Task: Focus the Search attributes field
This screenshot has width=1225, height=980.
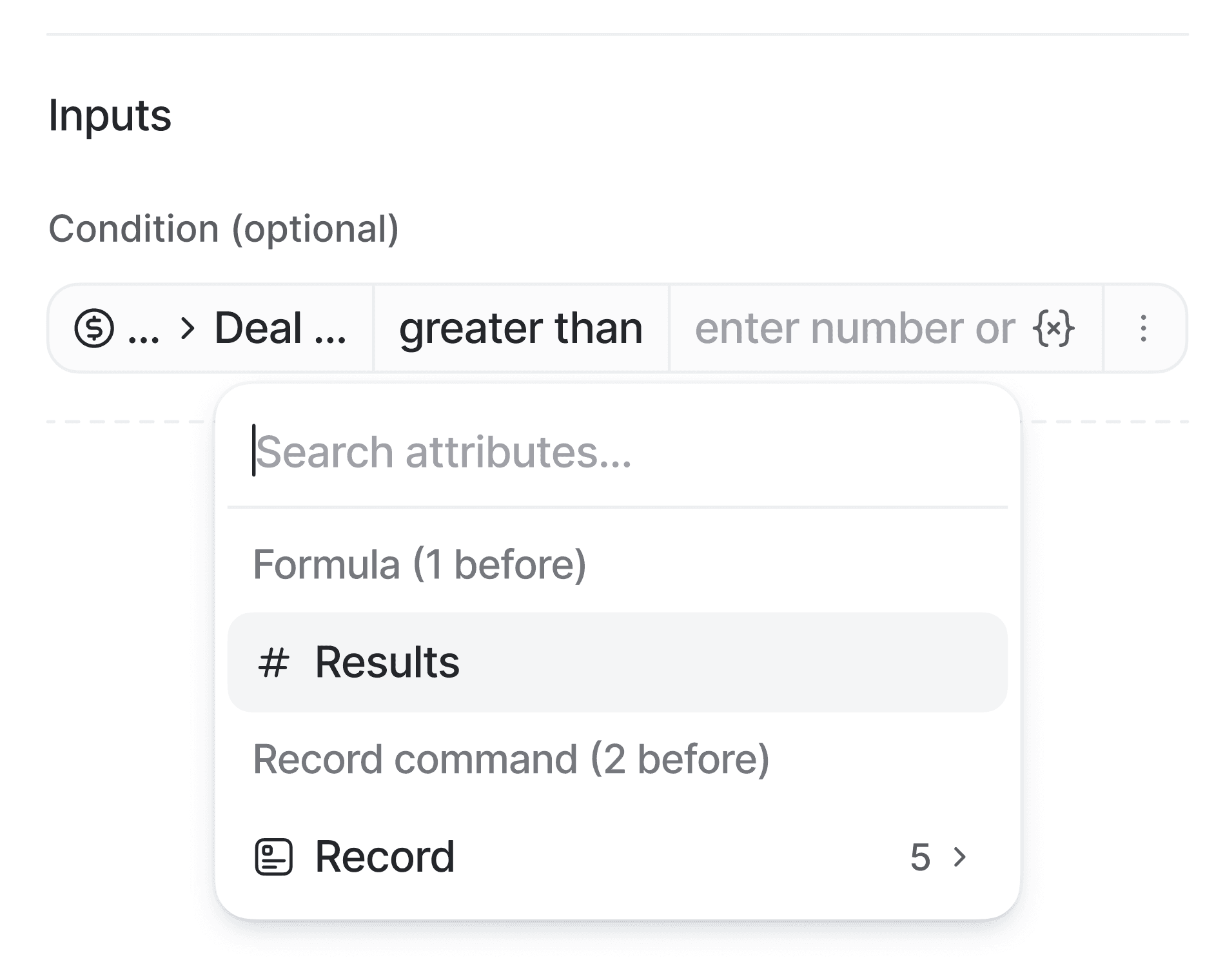Action: coord(444,452)
